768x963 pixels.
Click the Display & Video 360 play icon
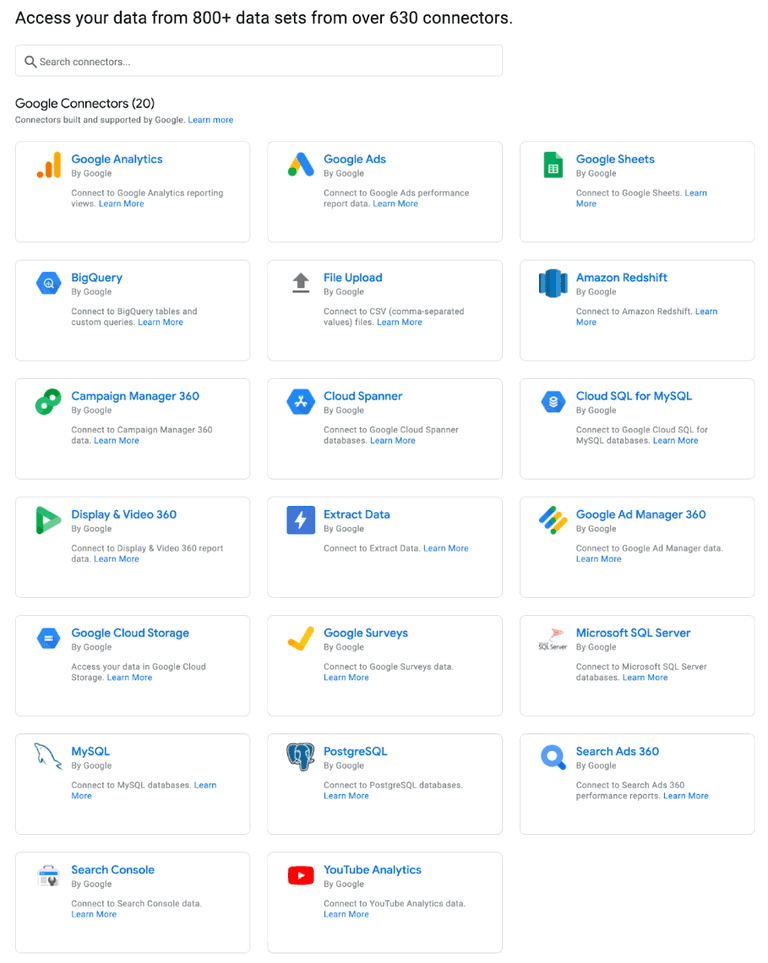click(48, 520)
